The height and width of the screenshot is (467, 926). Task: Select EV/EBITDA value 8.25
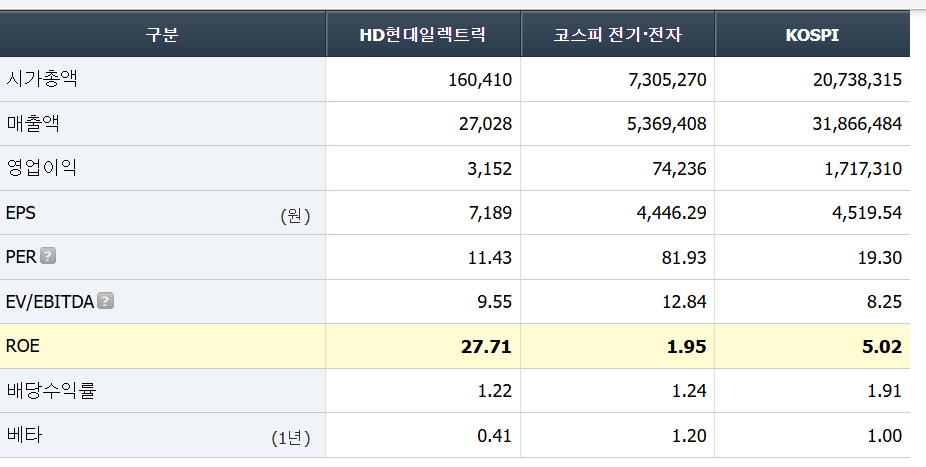click(884, 302)
